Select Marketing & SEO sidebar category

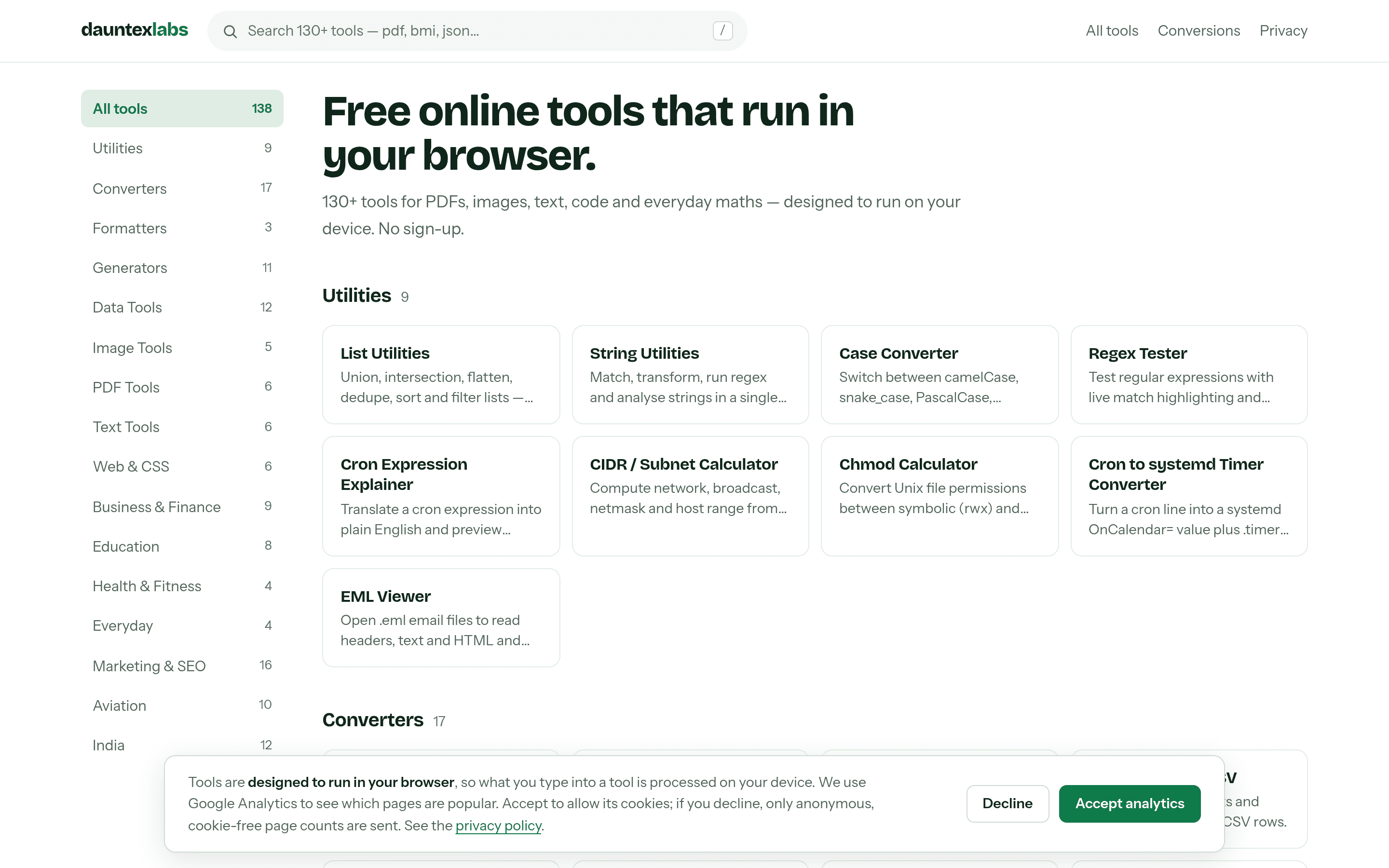[x=182, y=665]
